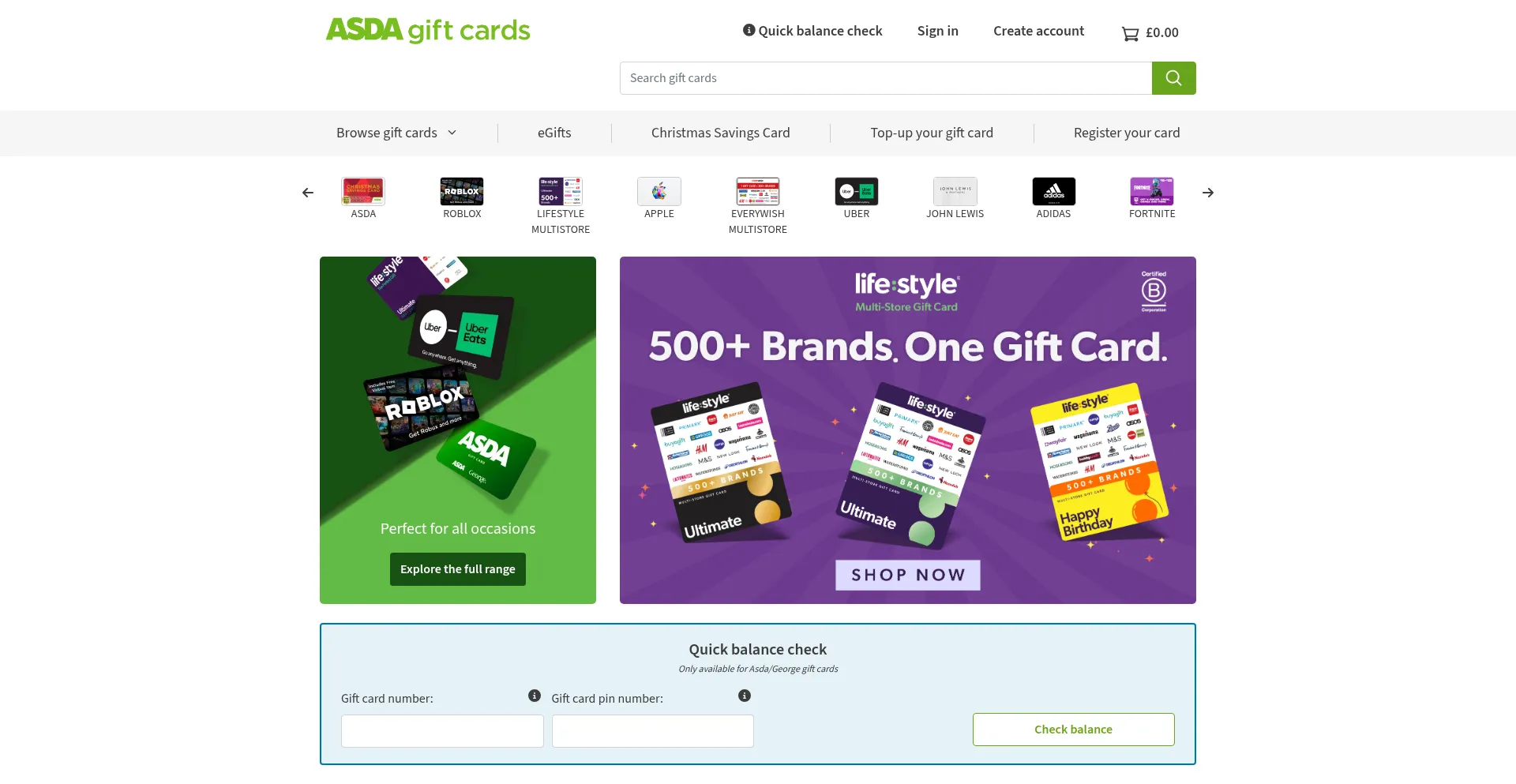
Task: Open Christmas Savings Card menu item
Action: click(x=721, y=133)
